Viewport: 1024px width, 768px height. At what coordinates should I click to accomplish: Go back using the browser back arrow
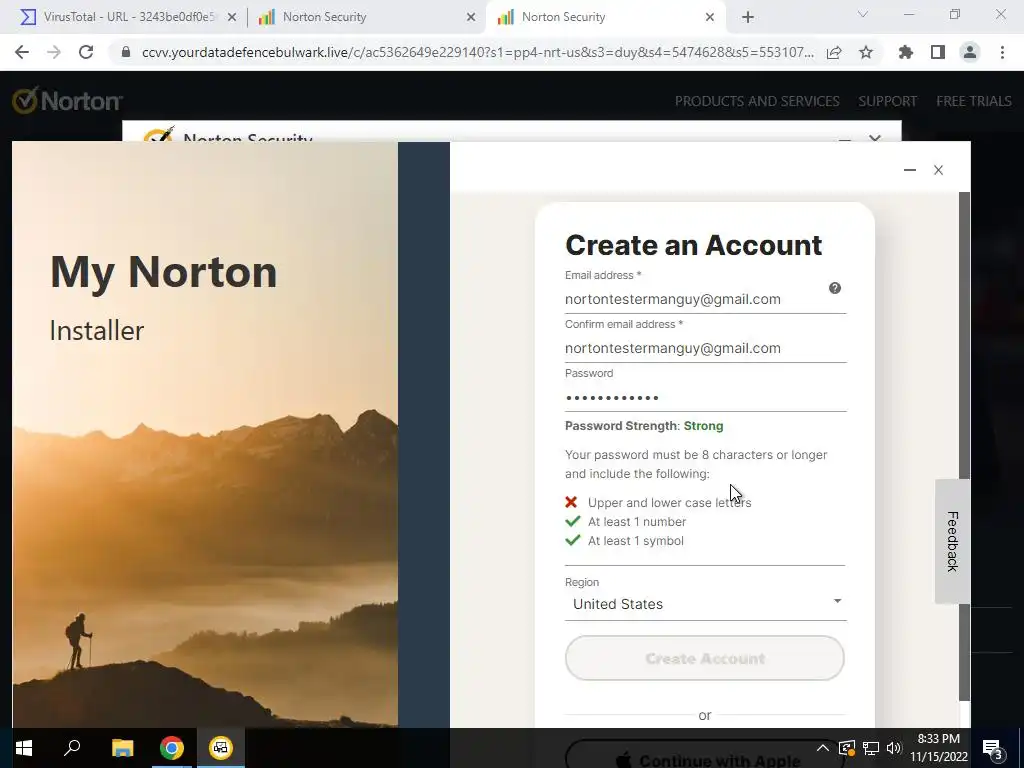click(x=22, y=52)
